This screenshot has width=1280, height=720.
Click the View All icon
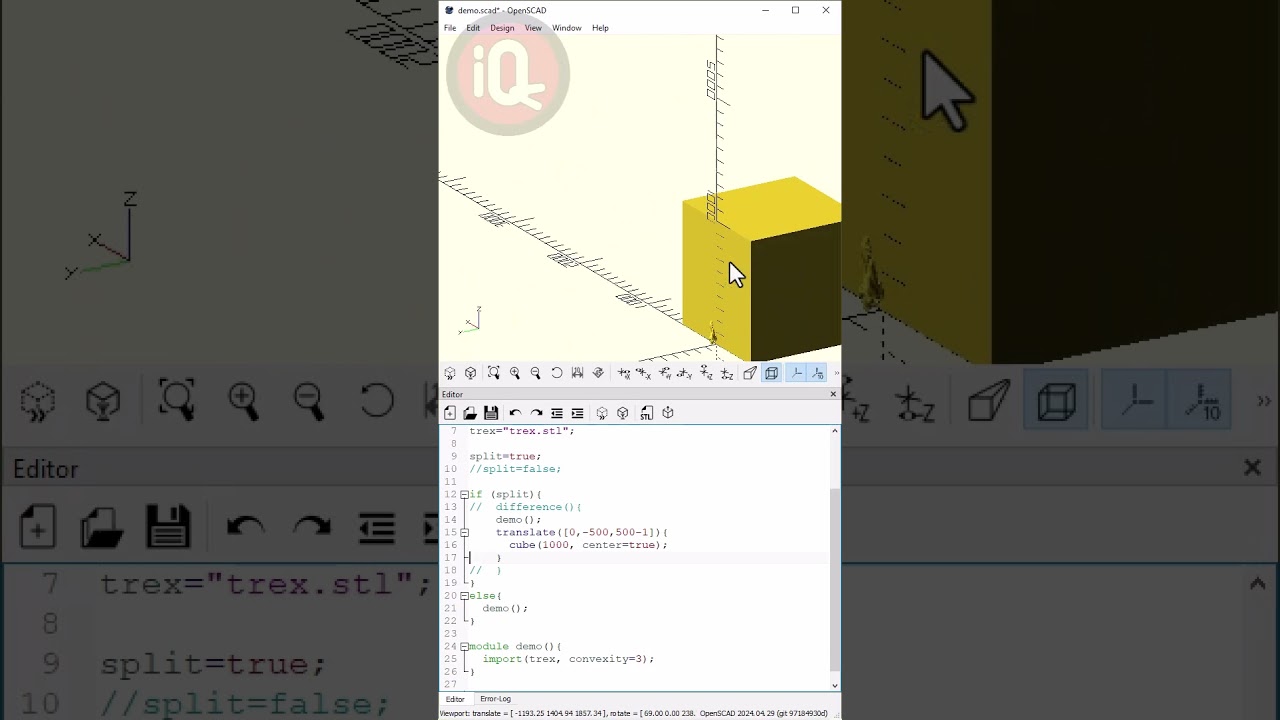click(x=494, y=373)
